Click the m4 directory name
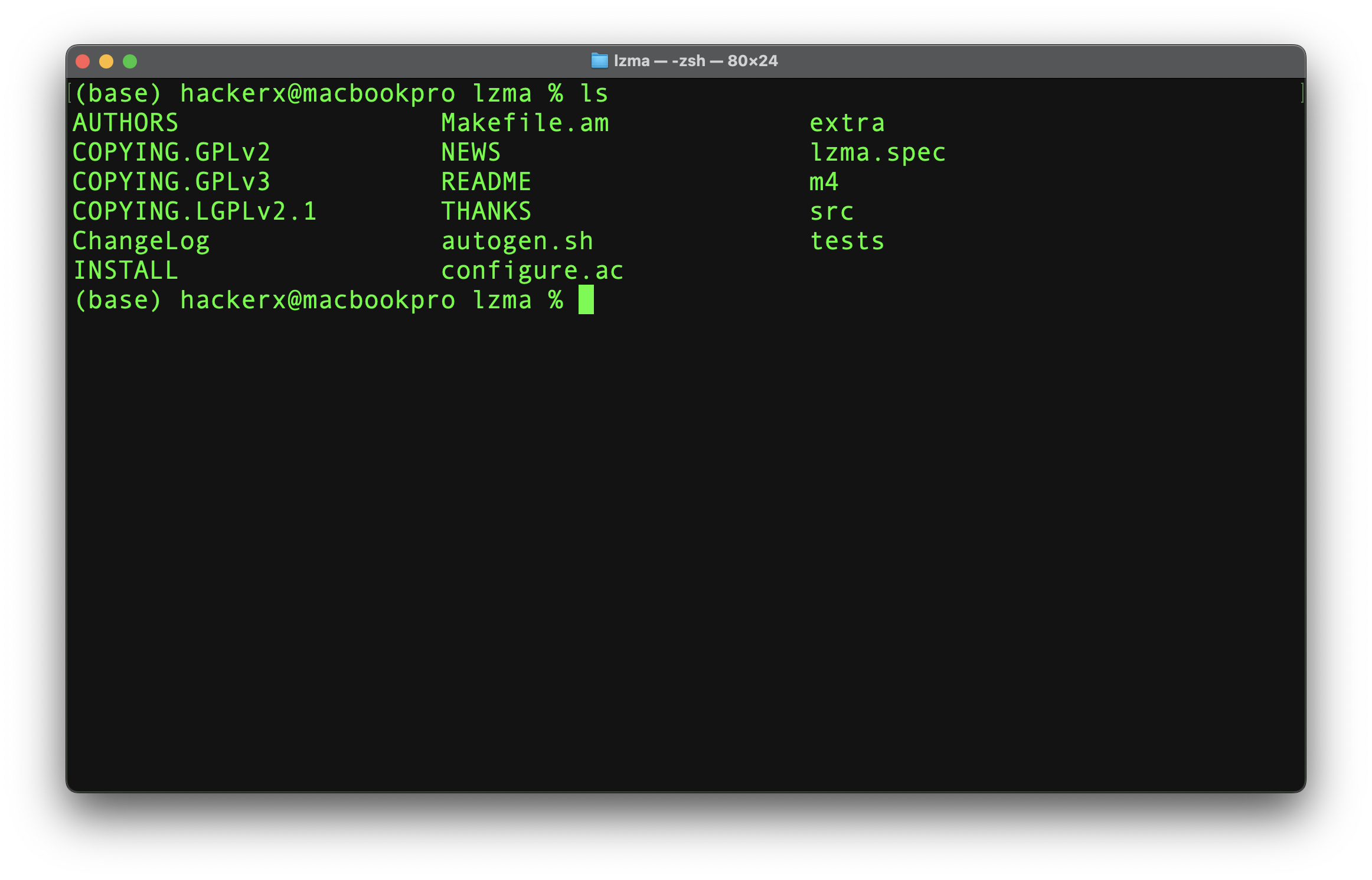Screen dimensions: 1372x880 point(824,182)
